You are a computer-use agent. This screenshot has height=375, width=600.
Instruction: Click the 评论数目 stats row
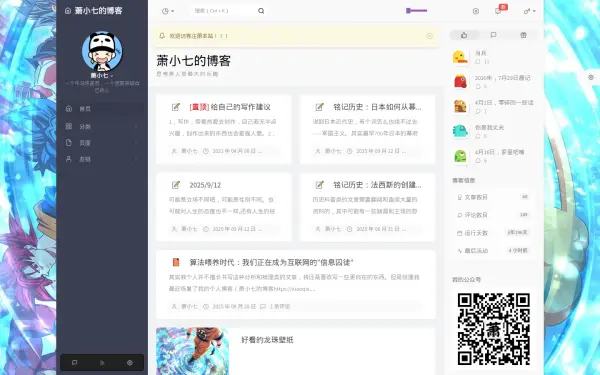(x=493, y=215)
